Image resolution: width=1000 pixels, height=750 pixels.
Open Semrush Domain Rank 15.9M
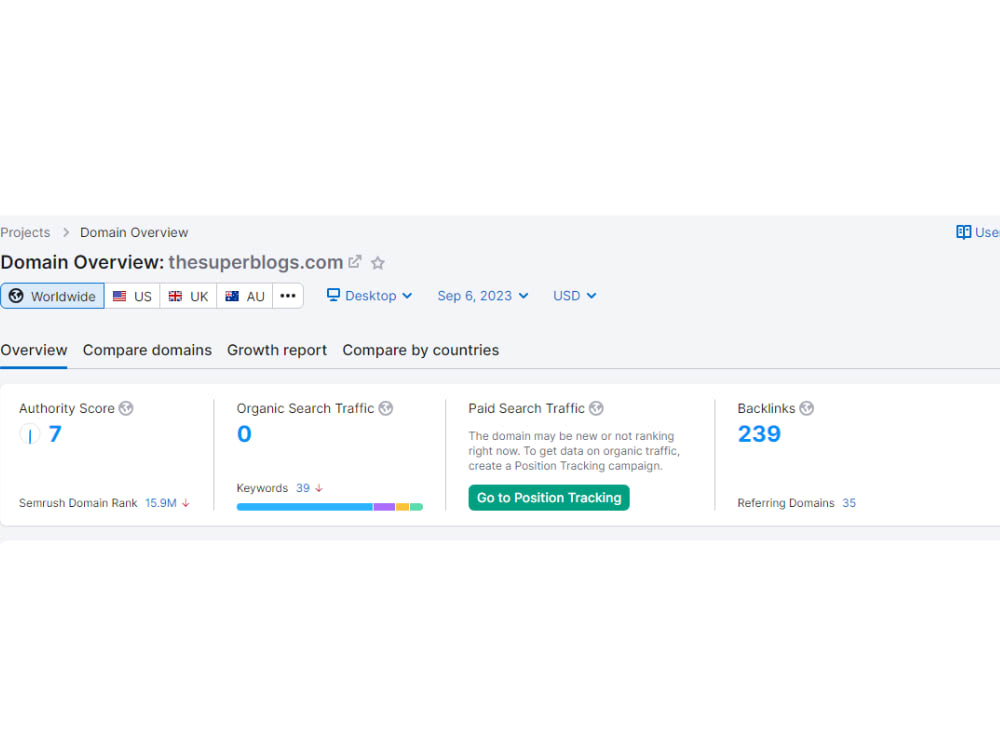point(161,503)
